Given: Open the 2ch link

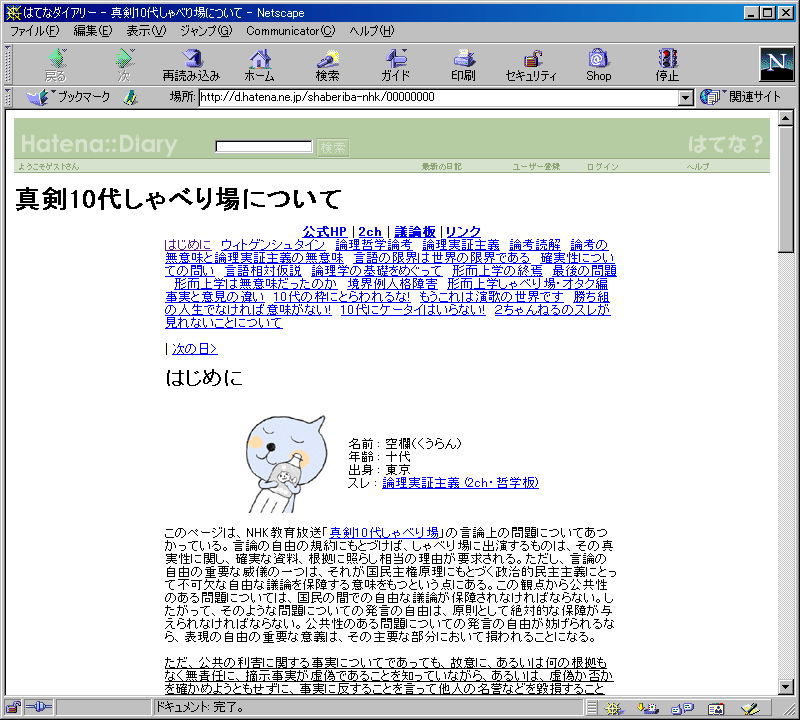Looking at the screenshot, I should 370,232.
